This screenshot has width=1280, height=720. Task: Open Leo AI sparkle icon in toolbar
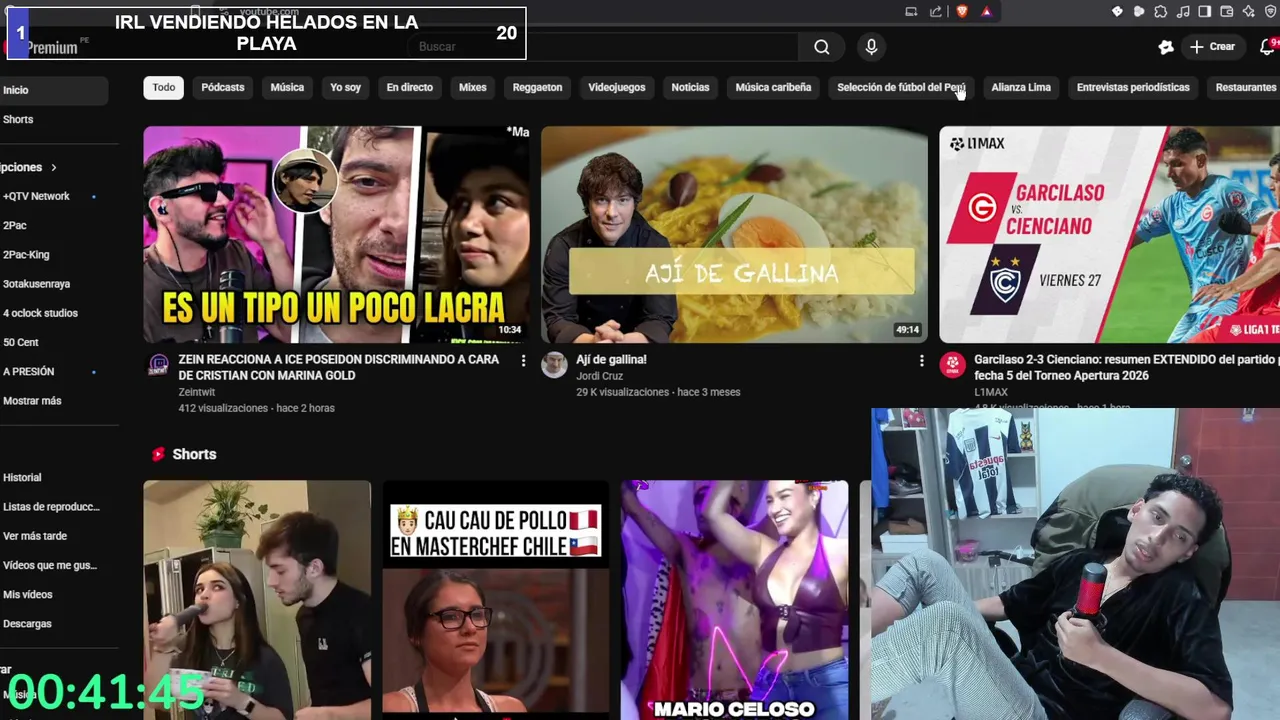tap(1248, 12)
